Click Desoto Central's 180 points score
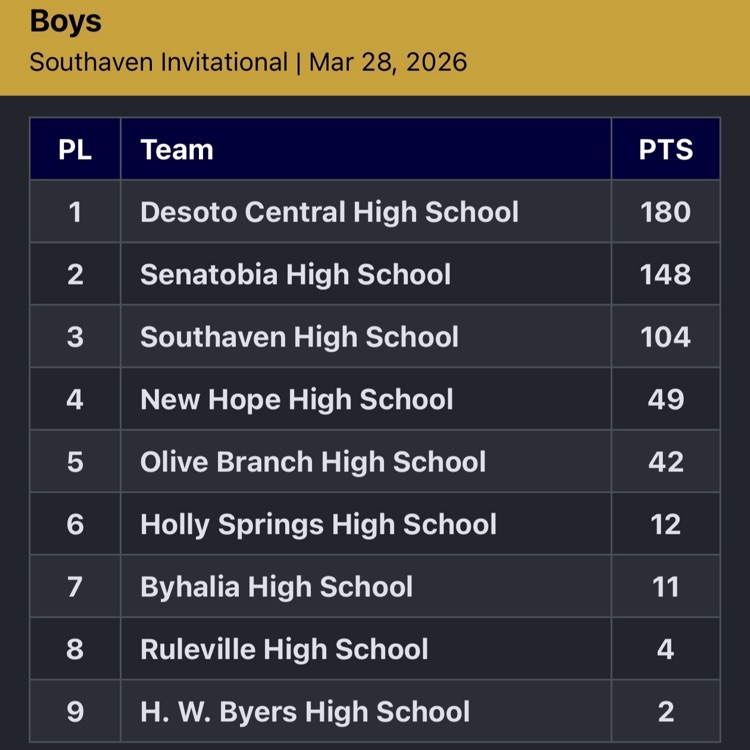This screenshot has height=750, width=750. pyautogui.click(x=665, y=212)
